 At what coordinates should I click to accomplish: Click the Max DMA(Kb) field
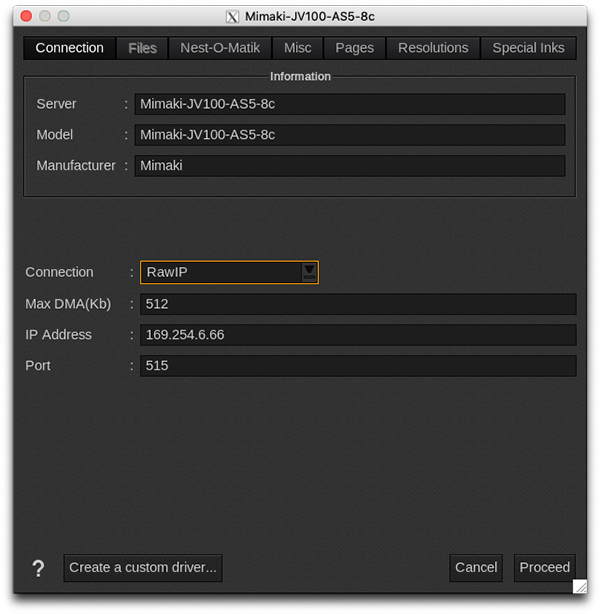[x=358, y=304]
